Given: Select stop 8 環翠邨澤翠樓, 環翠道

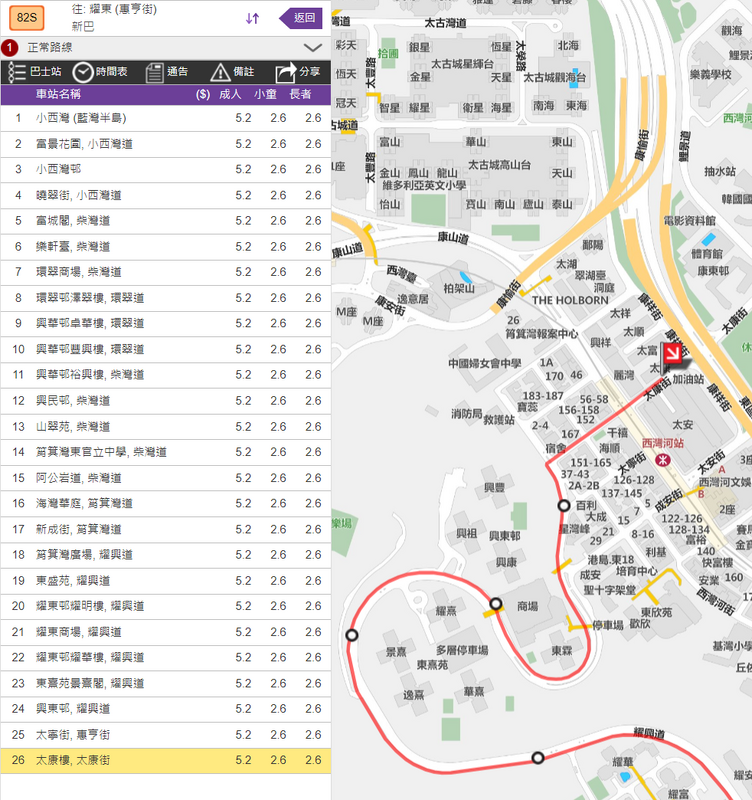Looking at the screenshot, I should coord(166,298).
